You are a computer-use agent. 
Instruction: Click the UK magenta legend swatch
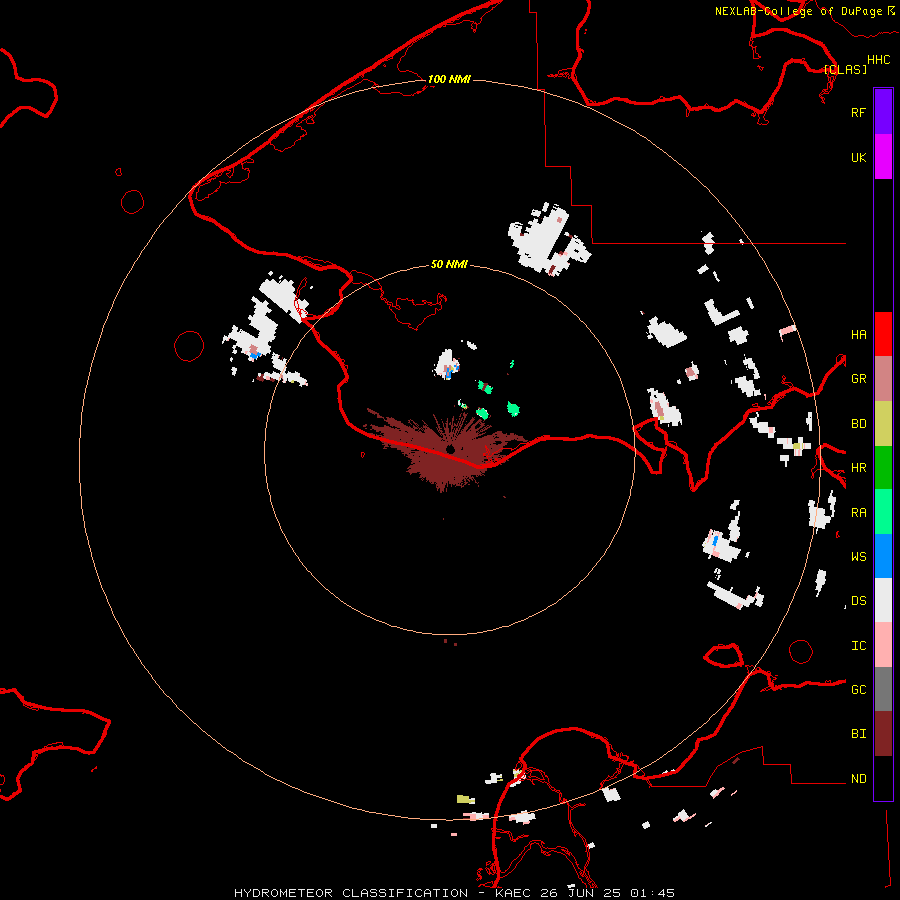[883, 157]
